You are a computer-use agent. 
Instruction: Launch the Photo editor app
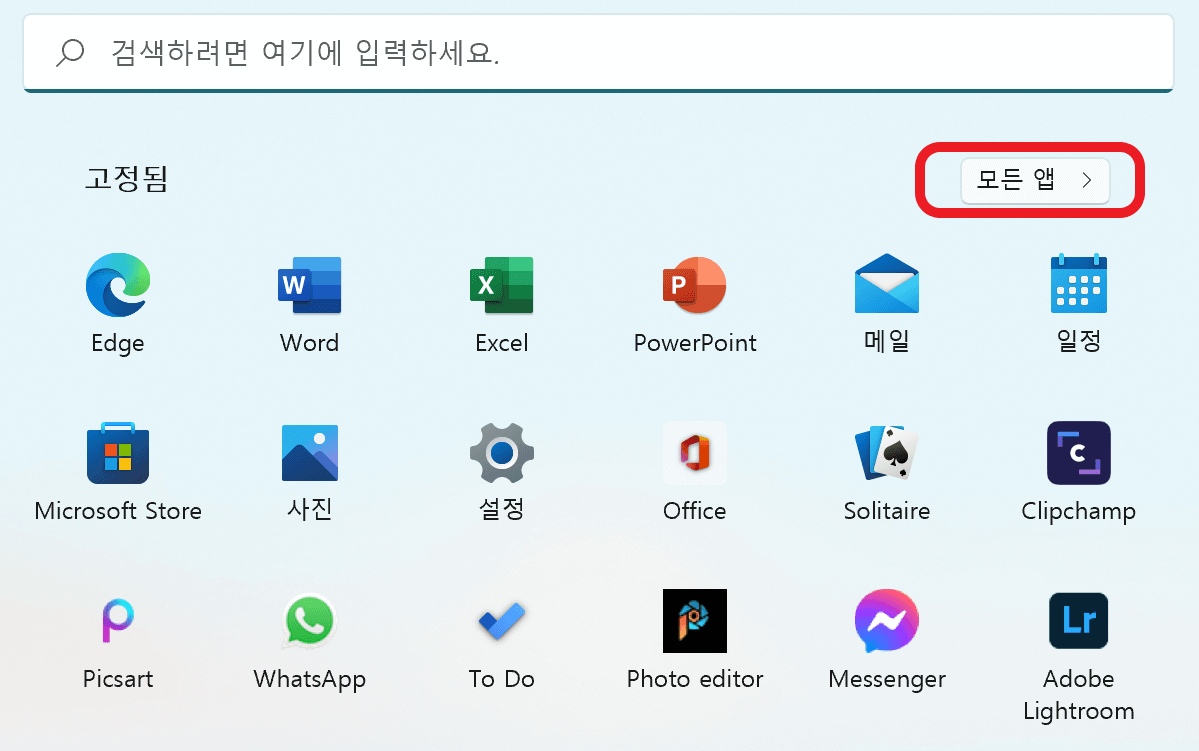coord(694,621)
